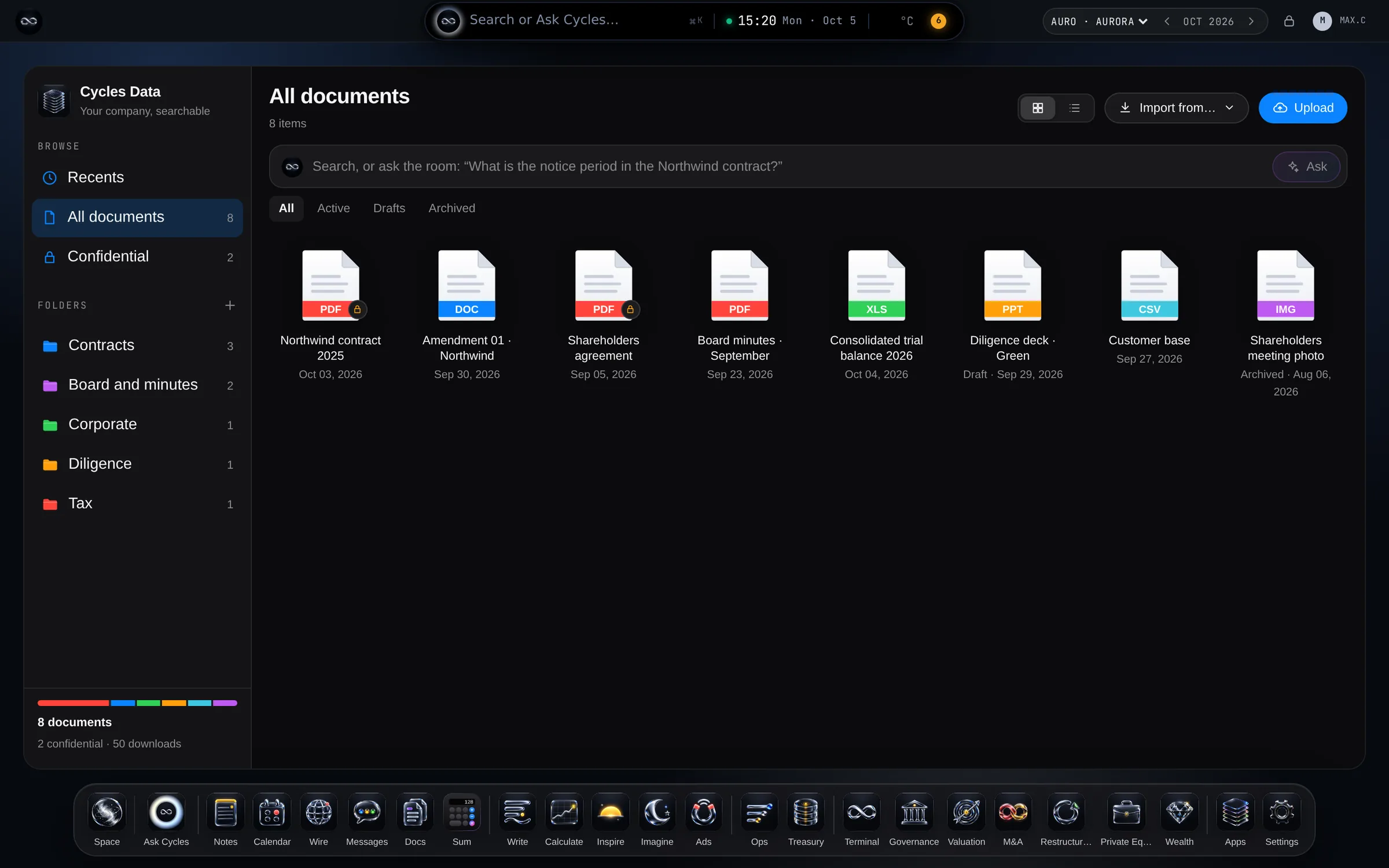
Task: Select the Archived tab
Action: [x=451, y=208]
